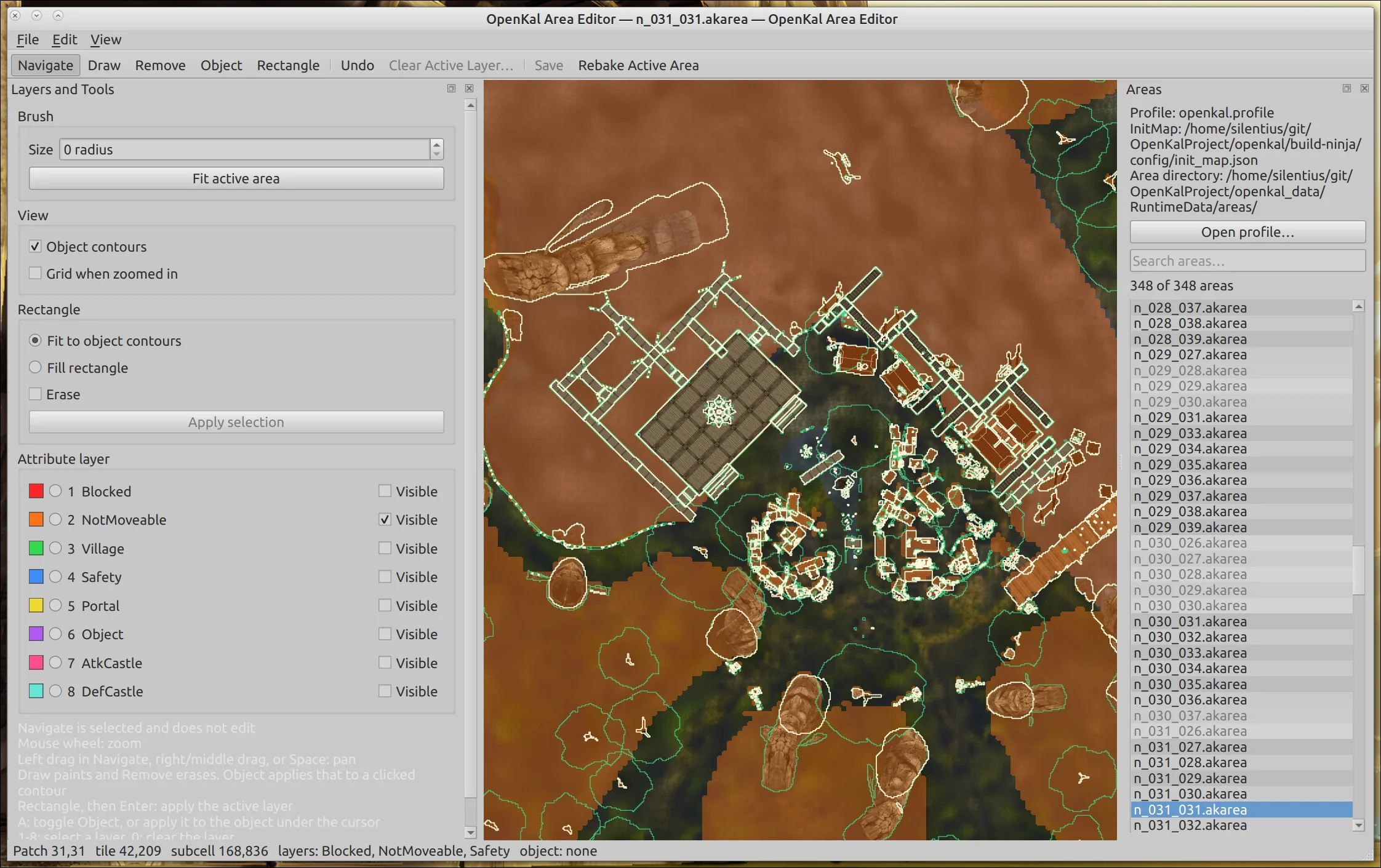
Task: Hide the NotMoveable layer
Action: coord(385,519)
